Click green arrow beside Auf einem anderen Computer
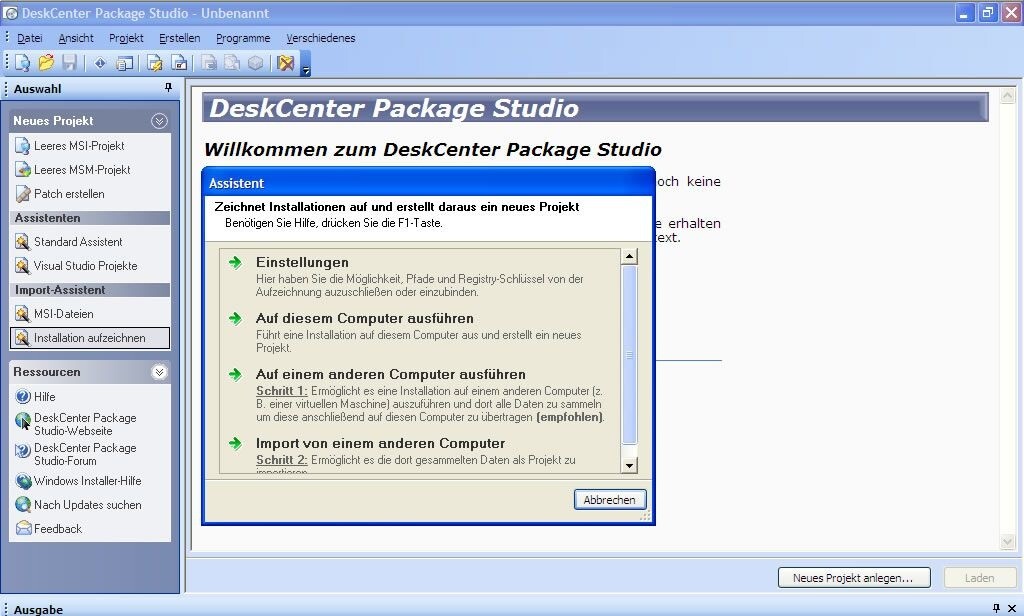 click(x=235, y=375)
